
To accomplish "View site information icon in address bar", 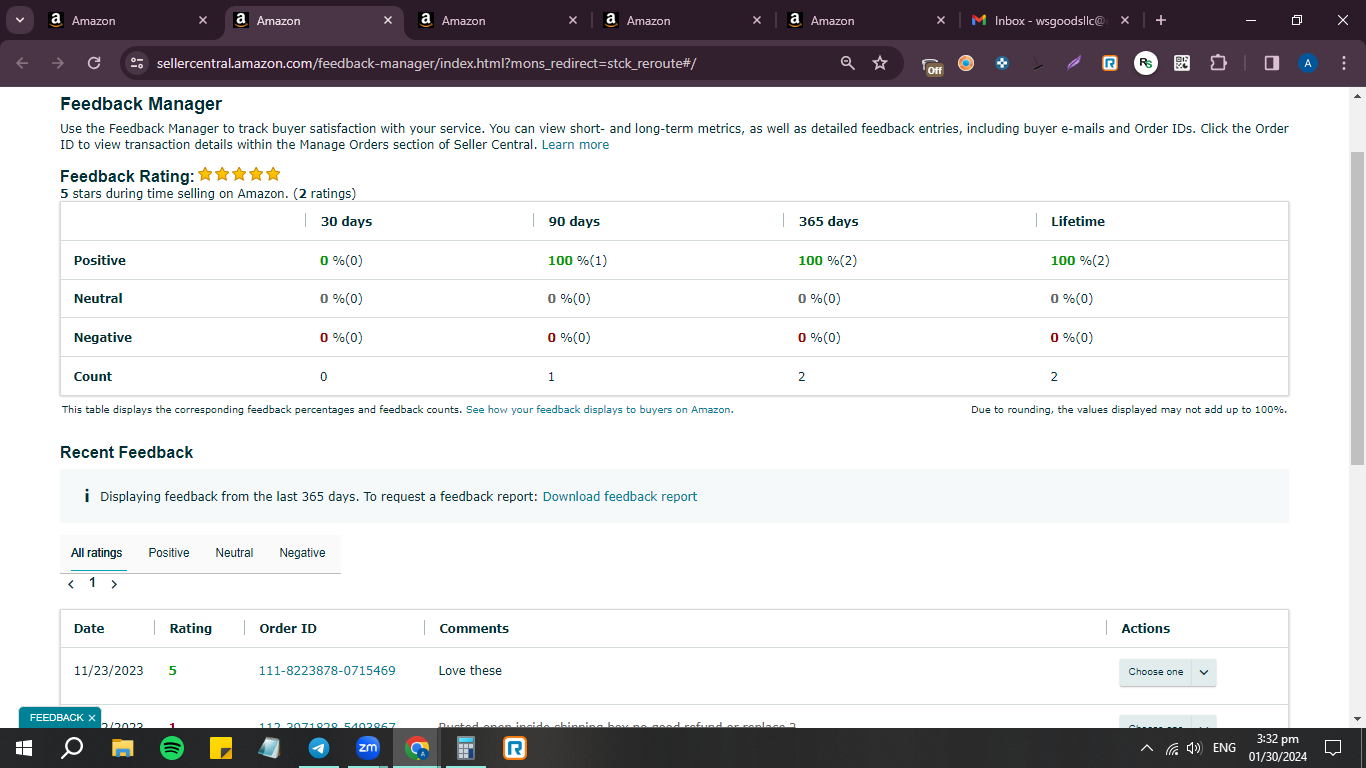I will click(138, 63).
